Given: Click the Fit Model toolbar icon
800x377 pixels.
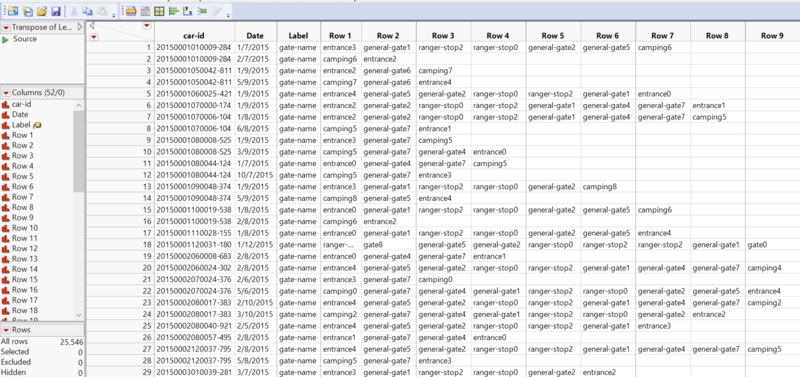Looking at the screenshot, I should point(202,11).
